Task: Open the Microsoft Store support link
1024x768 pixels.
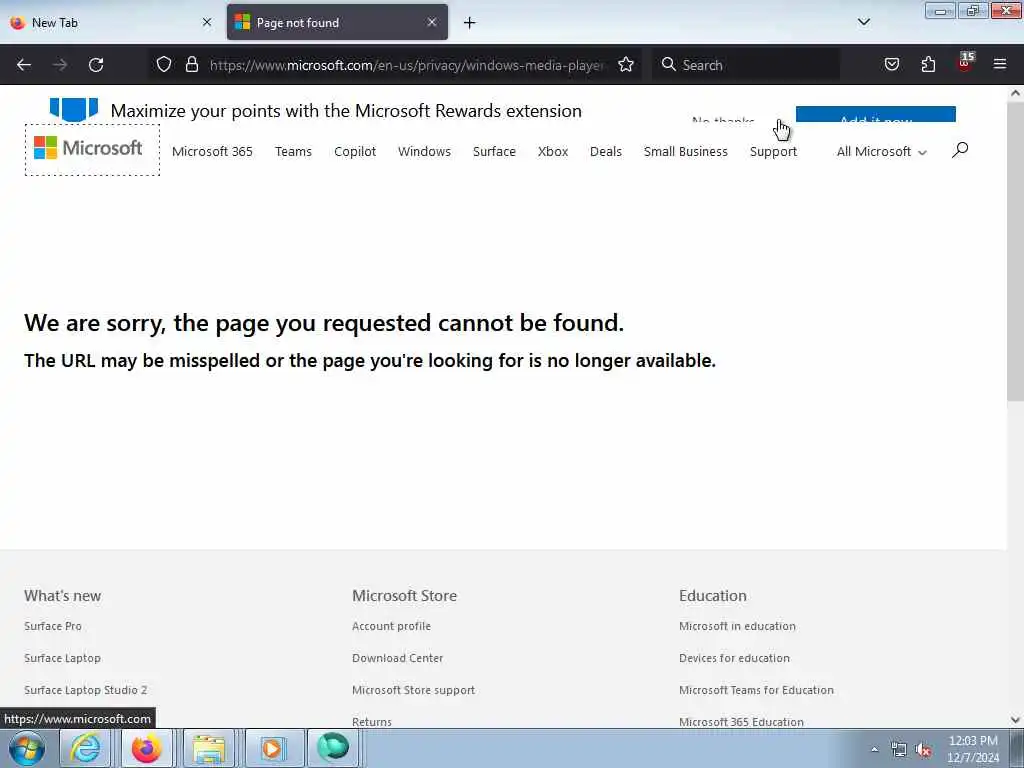Action: pos(413,690)
